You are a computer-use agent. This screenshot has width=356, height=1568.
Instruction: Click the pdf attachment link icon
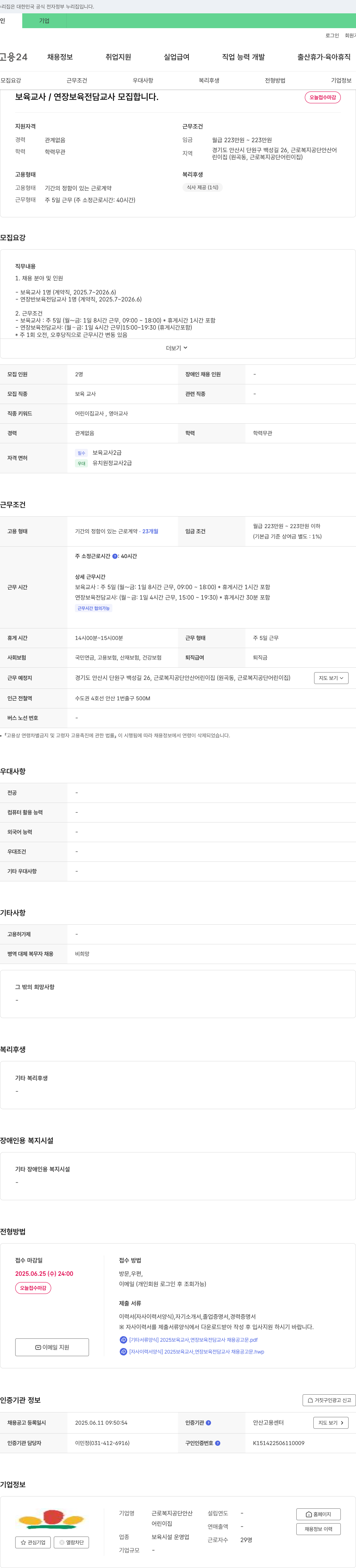pyautogui.click(x=123, y=1340)
